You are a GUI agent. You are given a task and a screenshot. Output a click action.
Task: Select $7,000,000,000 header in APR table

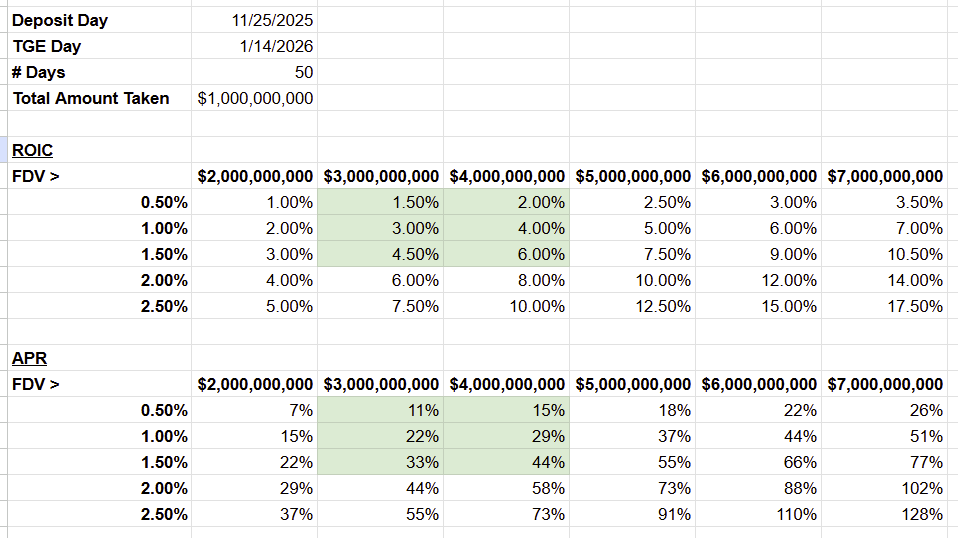pyautogui.click(x=885, y=384)
